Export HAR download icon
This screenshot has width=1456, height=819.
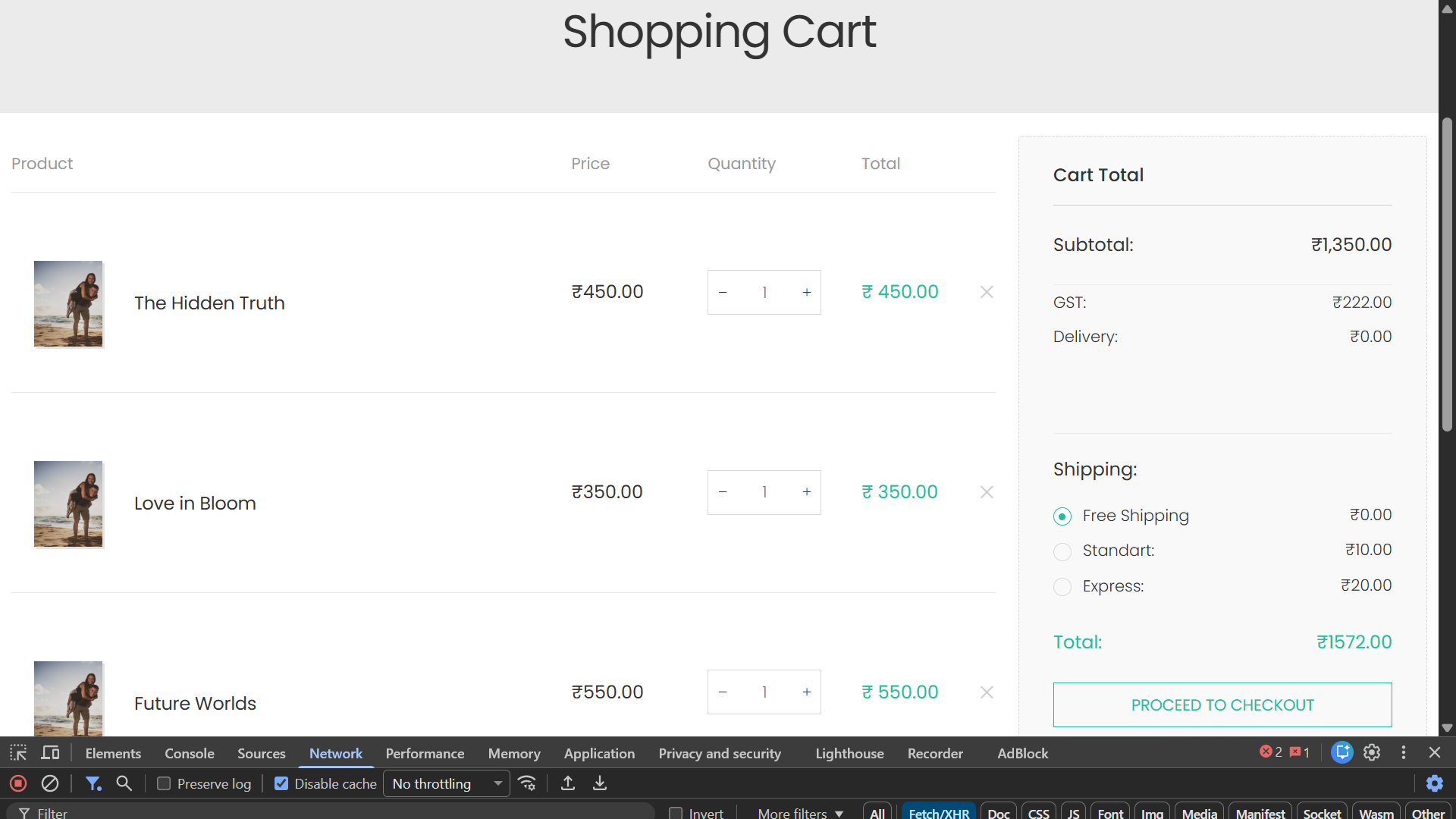tap(600, 783)
